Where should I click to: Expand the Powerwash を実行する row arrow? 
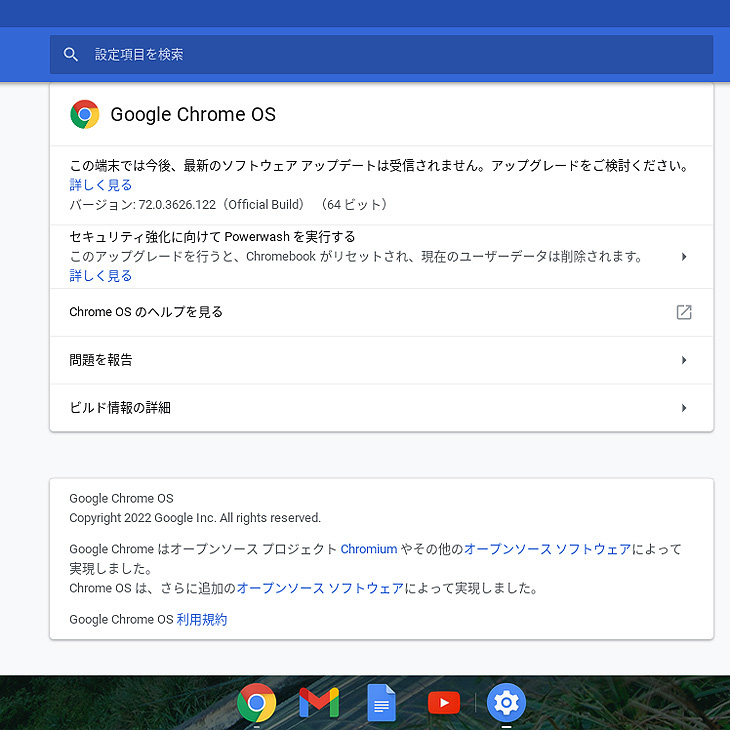click(x=683, y=257)
